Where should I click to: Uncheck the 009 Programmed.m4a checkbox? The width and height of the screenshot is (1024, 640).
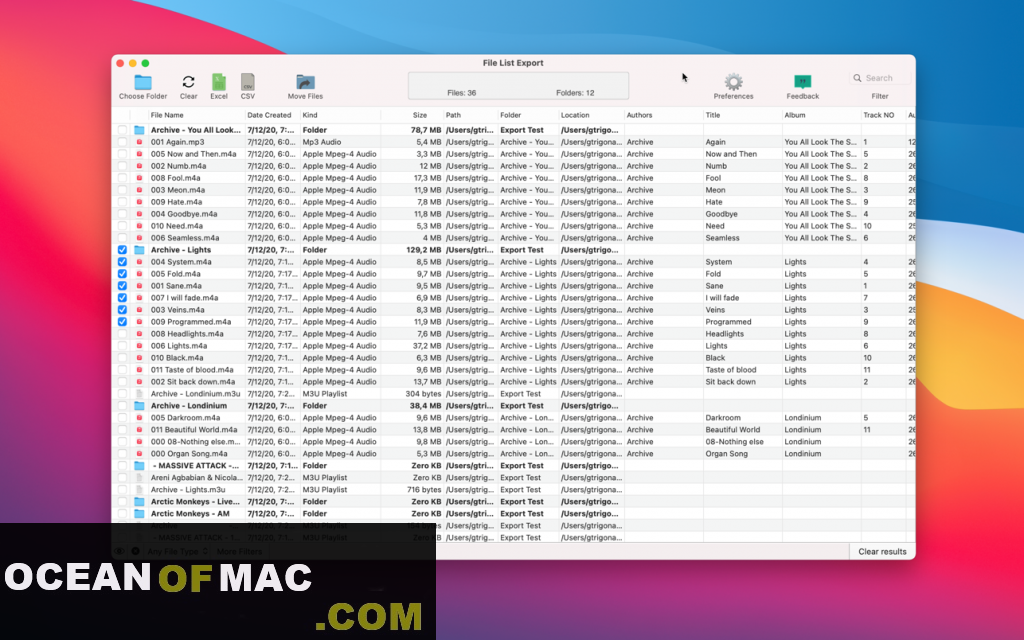tap(122, 322)
